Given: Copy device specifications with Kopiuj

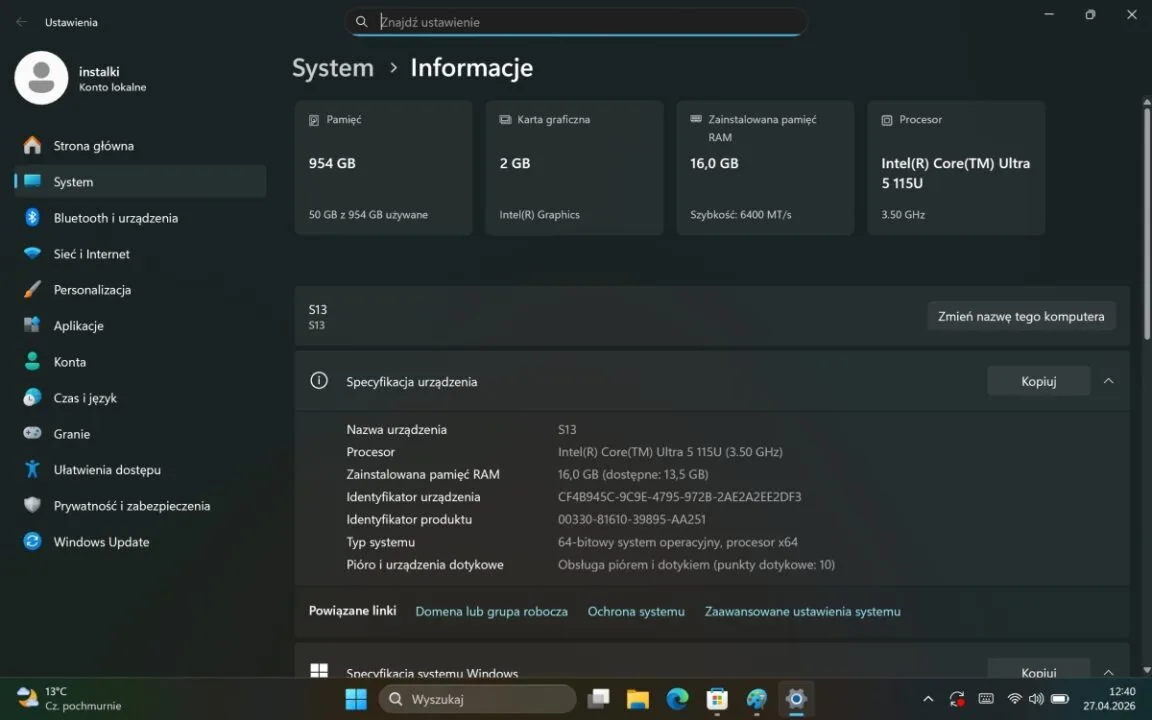Looking at the screenshot, I should pyautogui.click(x=1038, y=381).
